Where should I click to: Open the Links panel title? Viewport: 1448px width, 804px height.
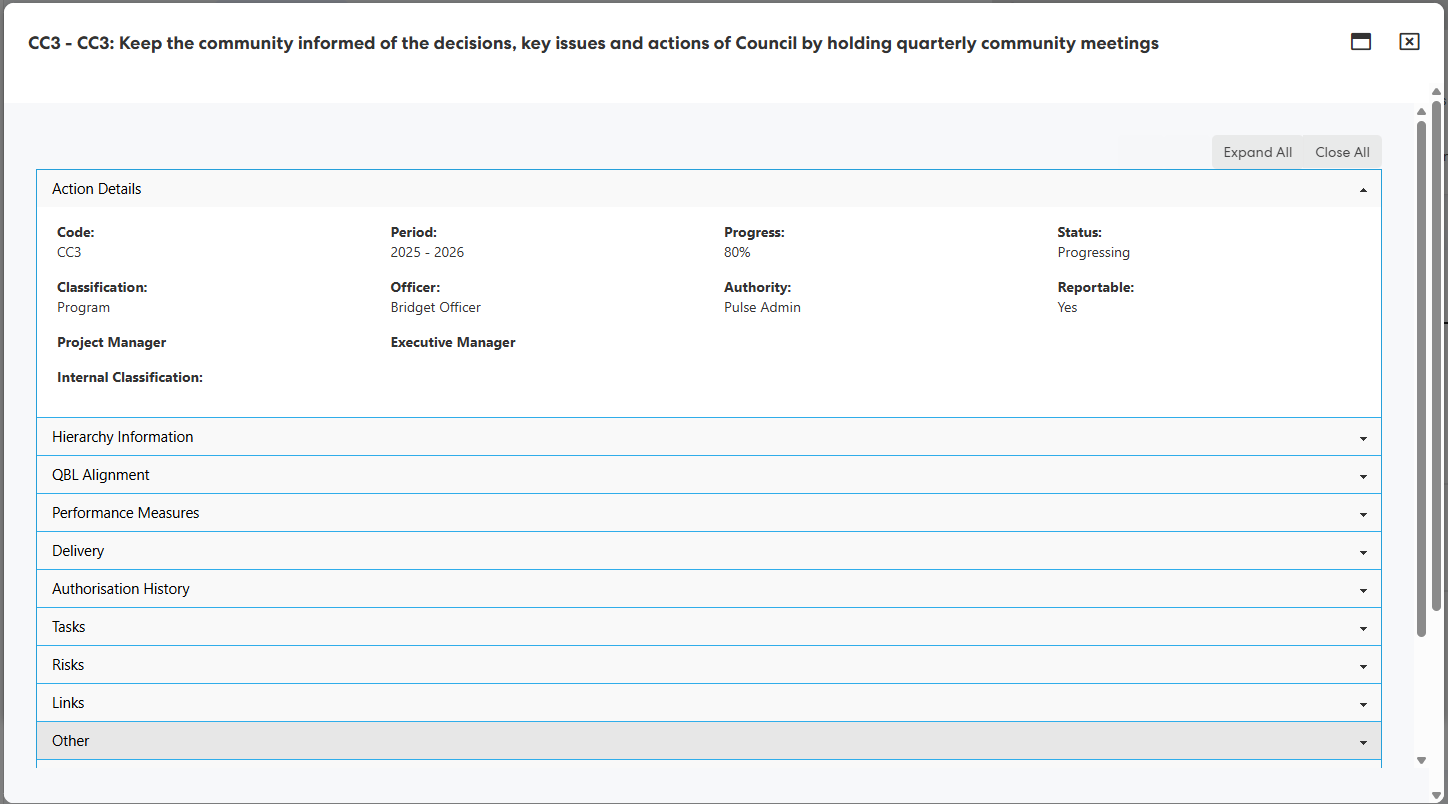pos(68,703)
